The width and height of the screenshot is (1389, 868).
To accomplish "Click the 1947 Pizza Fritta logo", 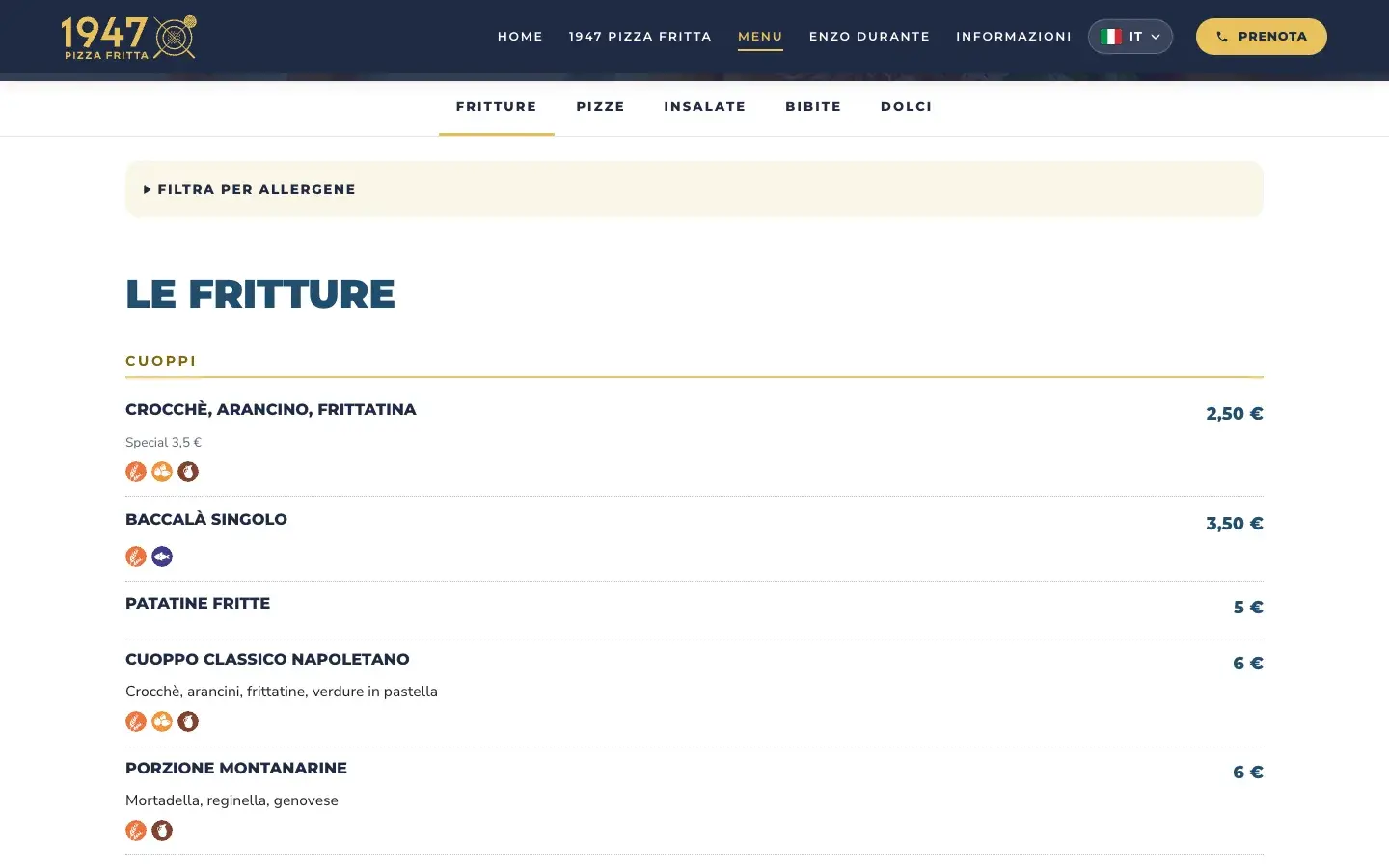I will (128, 37).
